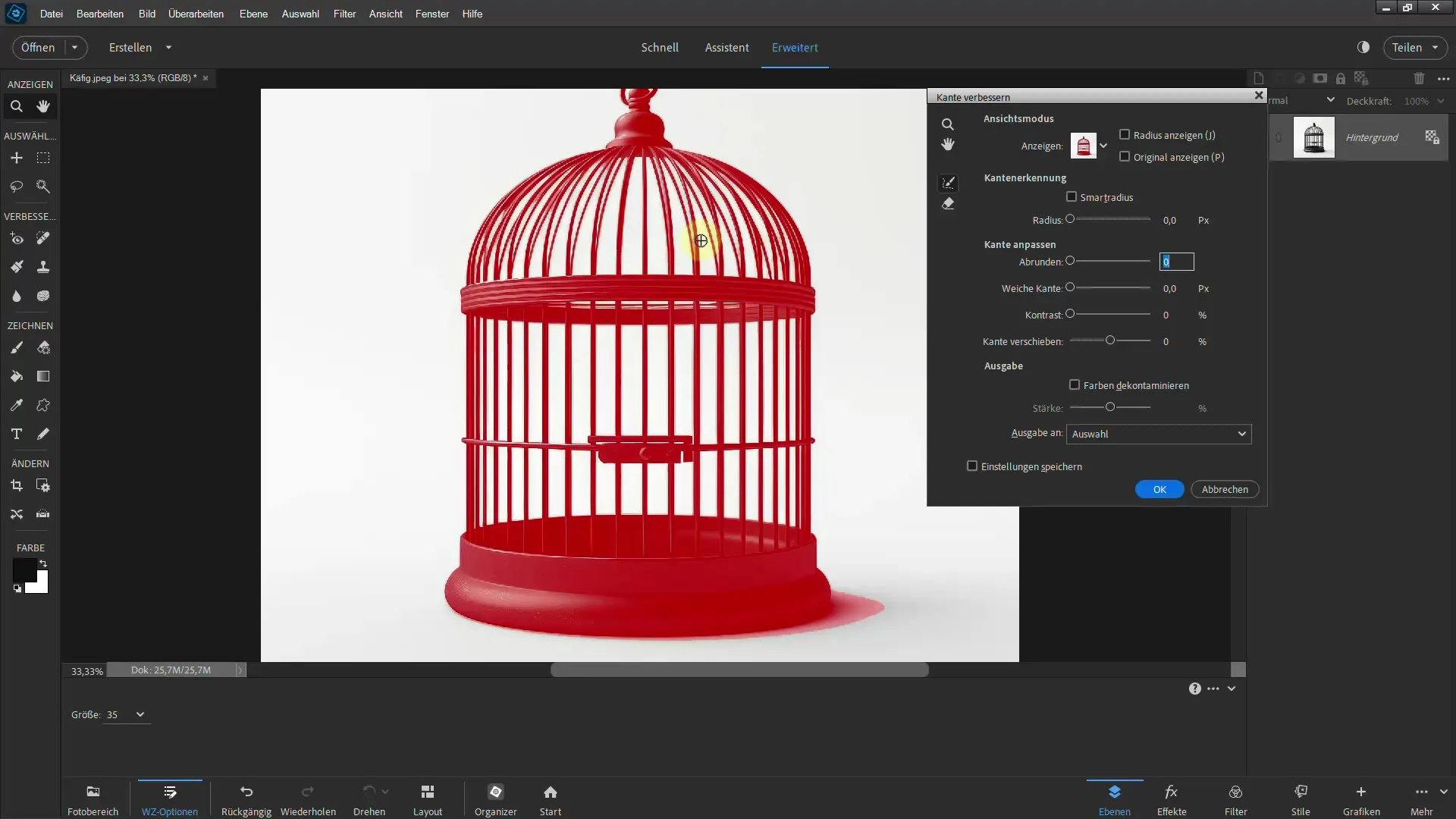The height and width of the screenshot is (819, 1456).
Task: Enable Einstellungen speichern checkbox
Action: [x=971, y=466]
